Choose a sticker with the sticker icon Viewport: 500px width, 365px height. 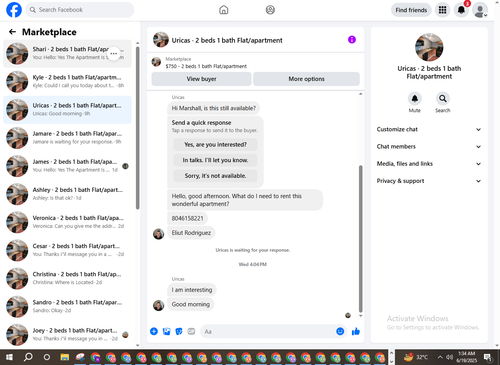(x=179, y=331)
